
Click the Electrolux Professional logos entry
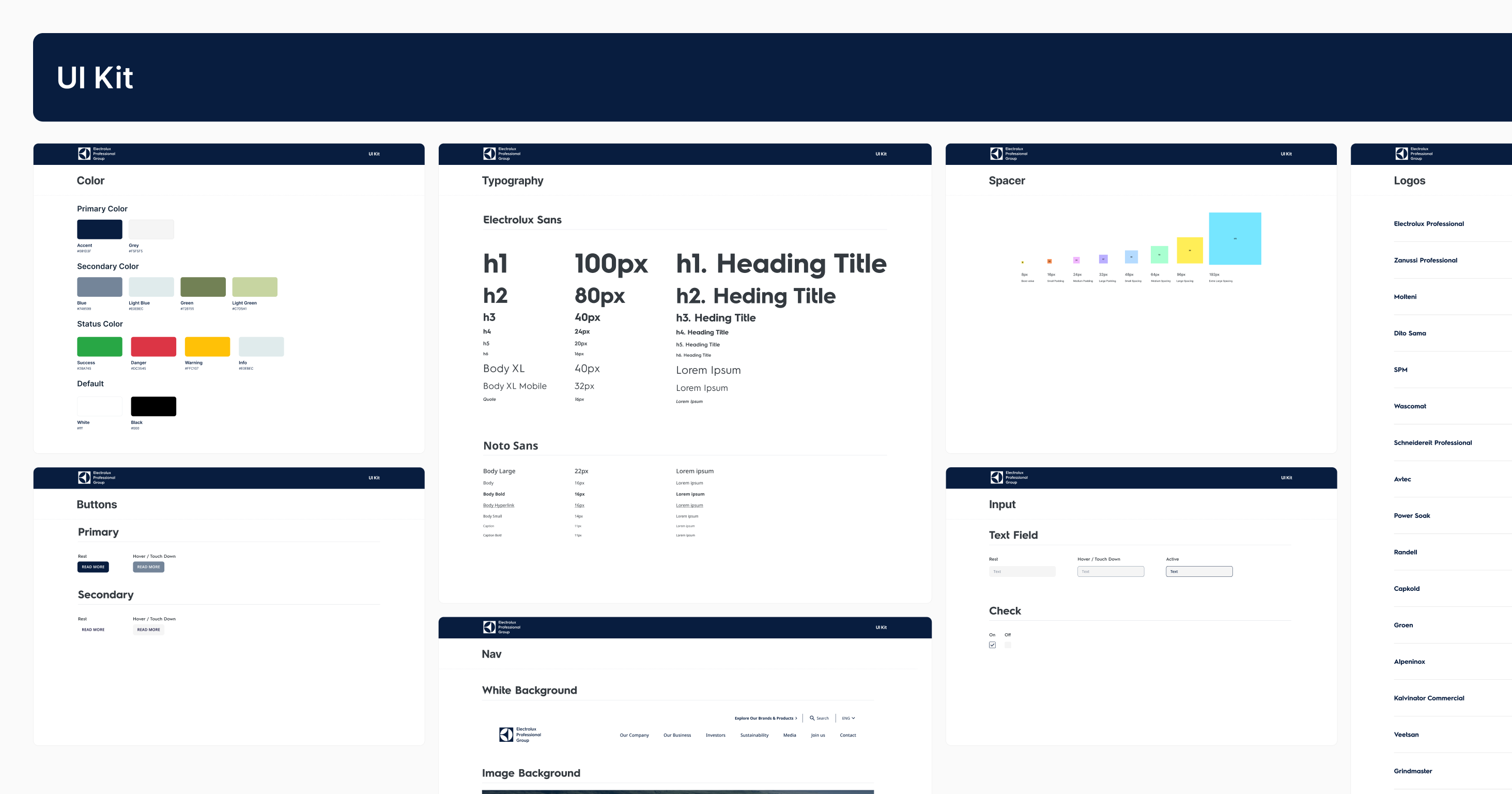click(1429, 224)
